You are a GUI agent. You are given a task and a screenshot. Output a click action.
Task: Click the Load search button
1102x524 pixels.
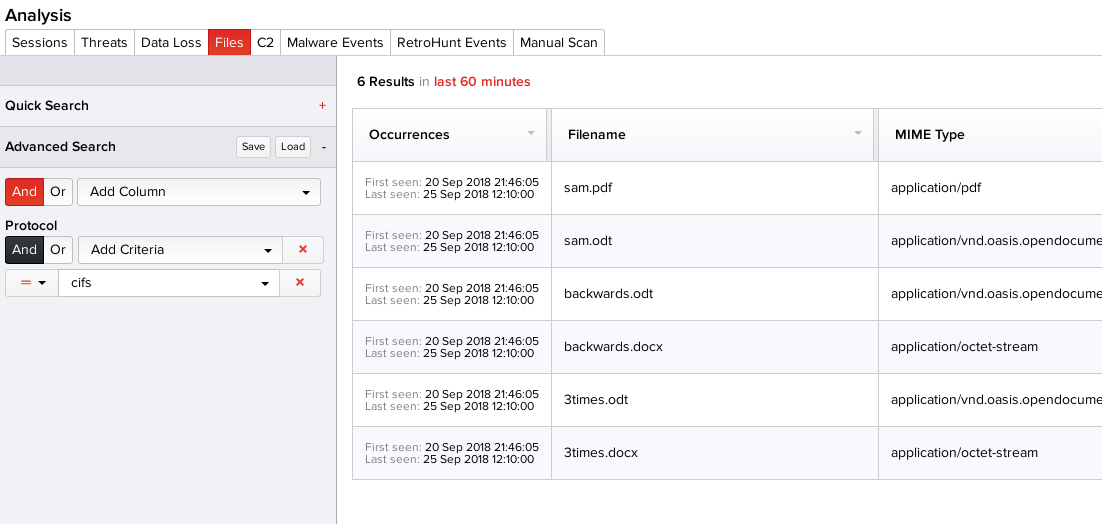(x=293, y=147)
